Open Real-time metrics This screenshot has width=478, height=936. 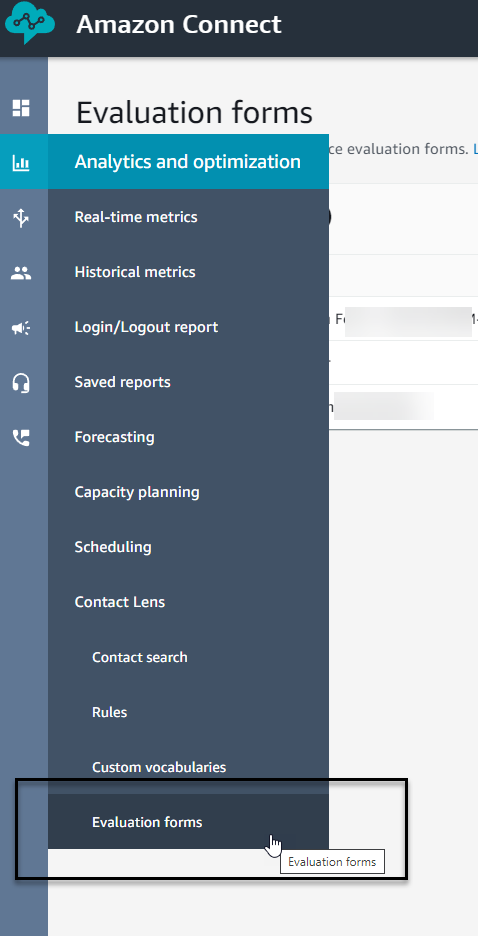[188, 217]
